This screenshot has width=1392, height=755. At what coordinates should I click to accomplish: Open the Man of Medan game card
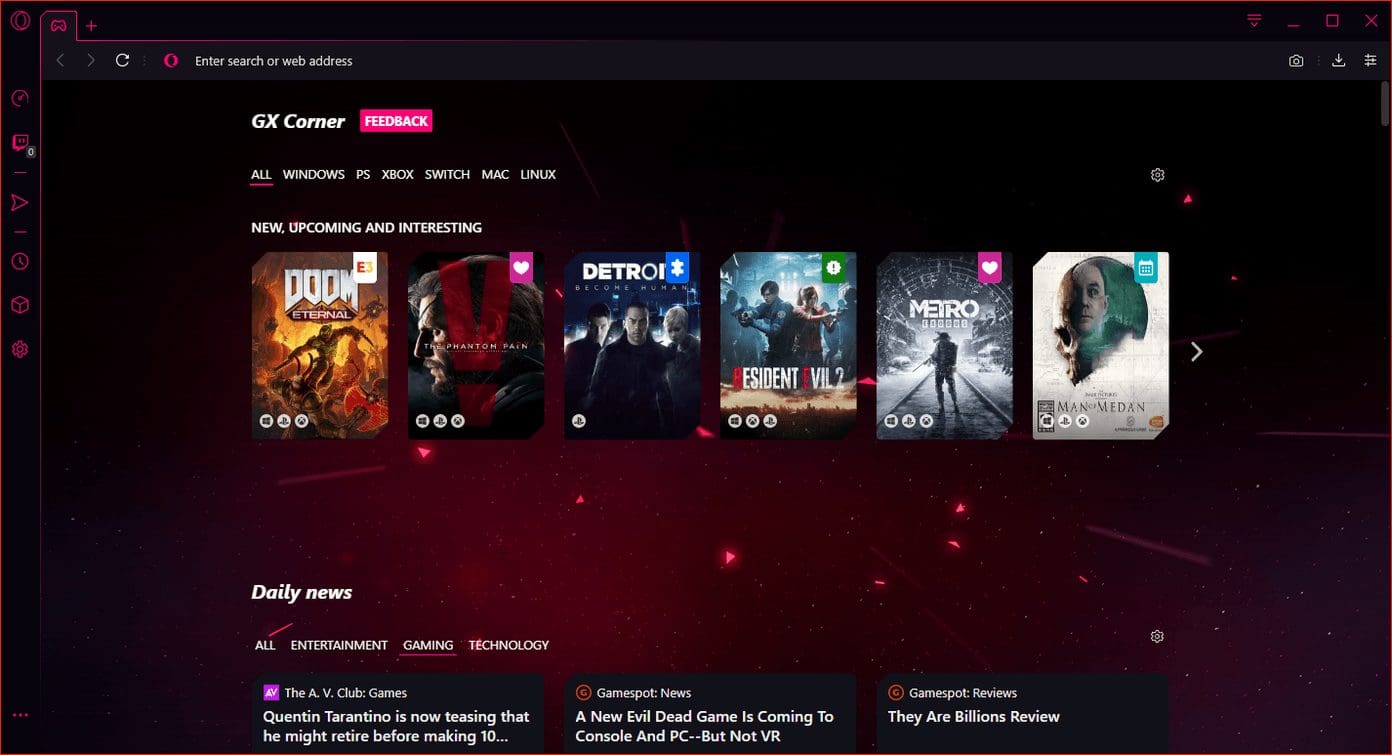coord(1100,345)
